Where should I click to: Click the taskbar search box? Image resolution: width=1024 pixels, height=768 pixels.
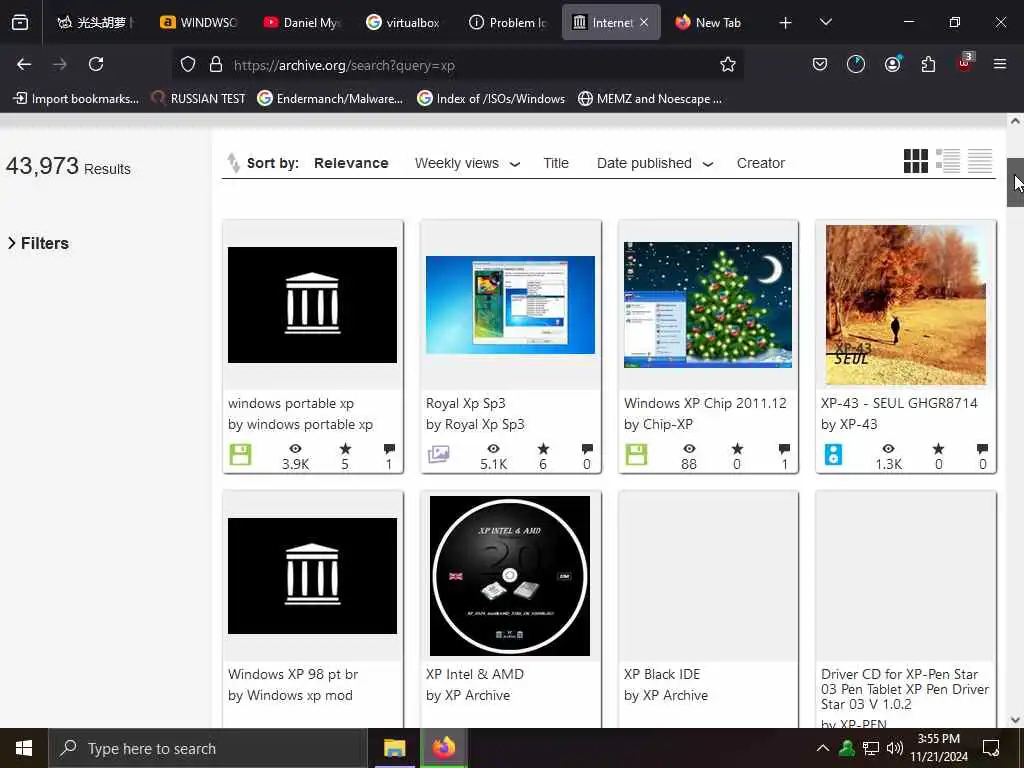click(208, 748)
